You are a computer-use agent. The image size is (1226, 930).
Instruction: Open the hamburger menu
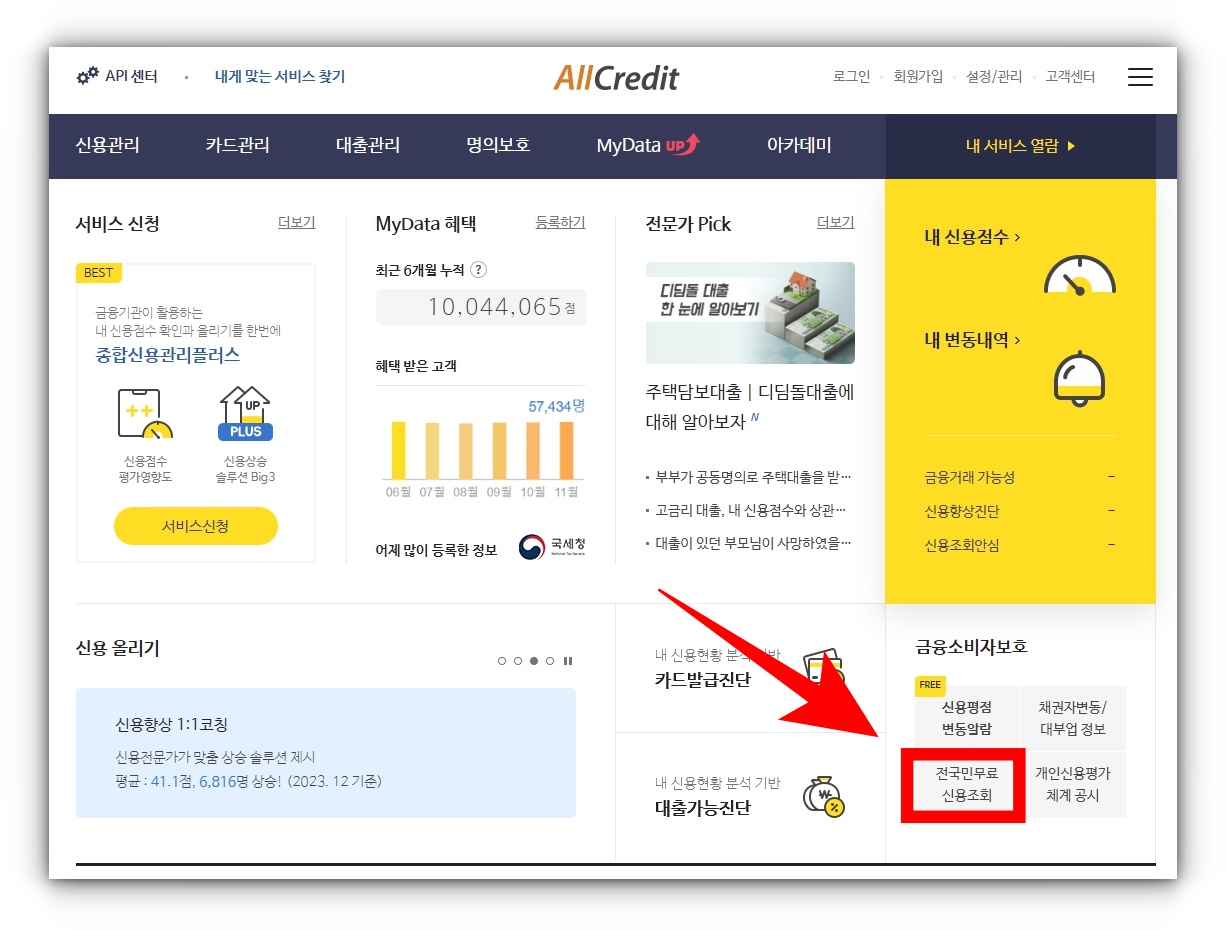click(x=1140, y=77)
